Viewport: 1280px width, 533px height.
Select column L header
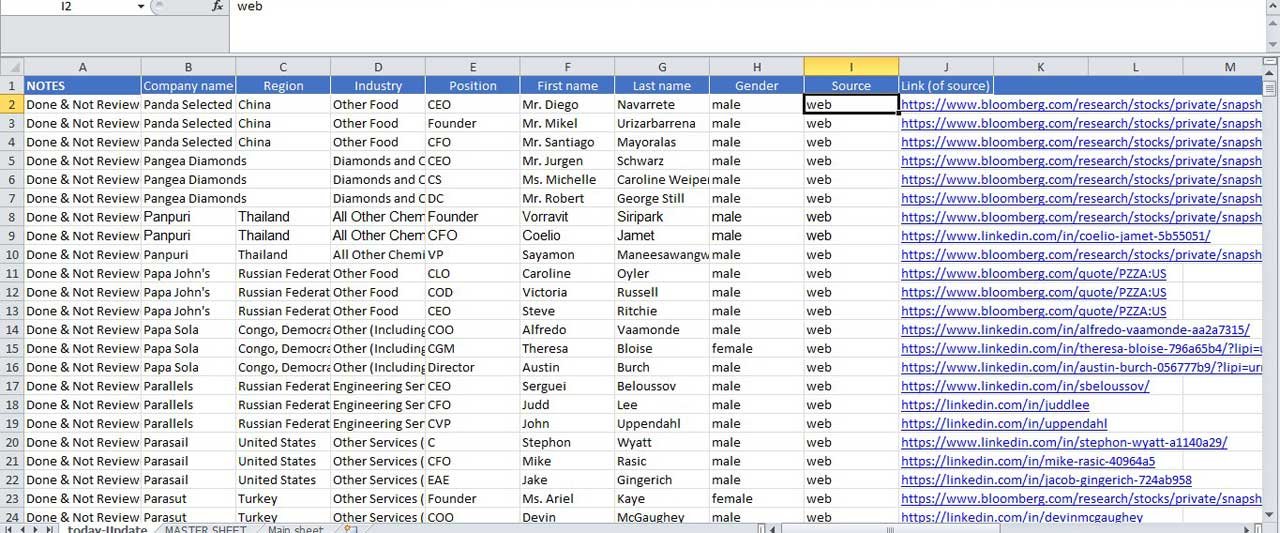point(1135,67)
